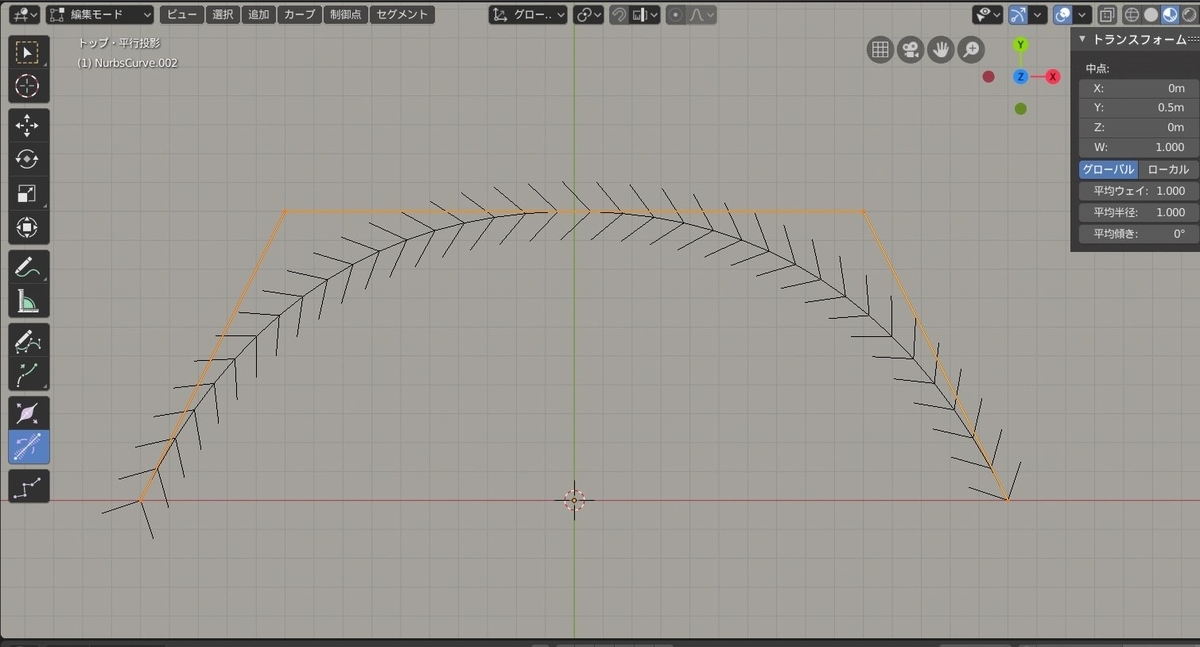Select the Measure tool

pos(28,300)
